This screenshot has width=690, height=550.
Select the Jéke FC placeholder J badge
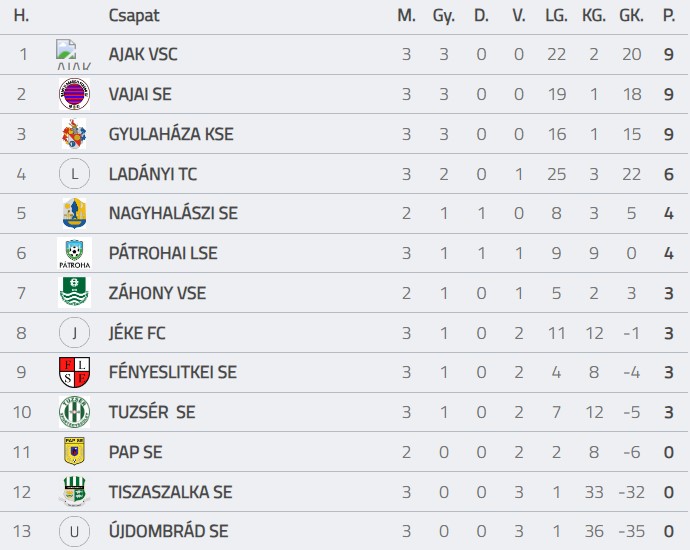(74, 333)
